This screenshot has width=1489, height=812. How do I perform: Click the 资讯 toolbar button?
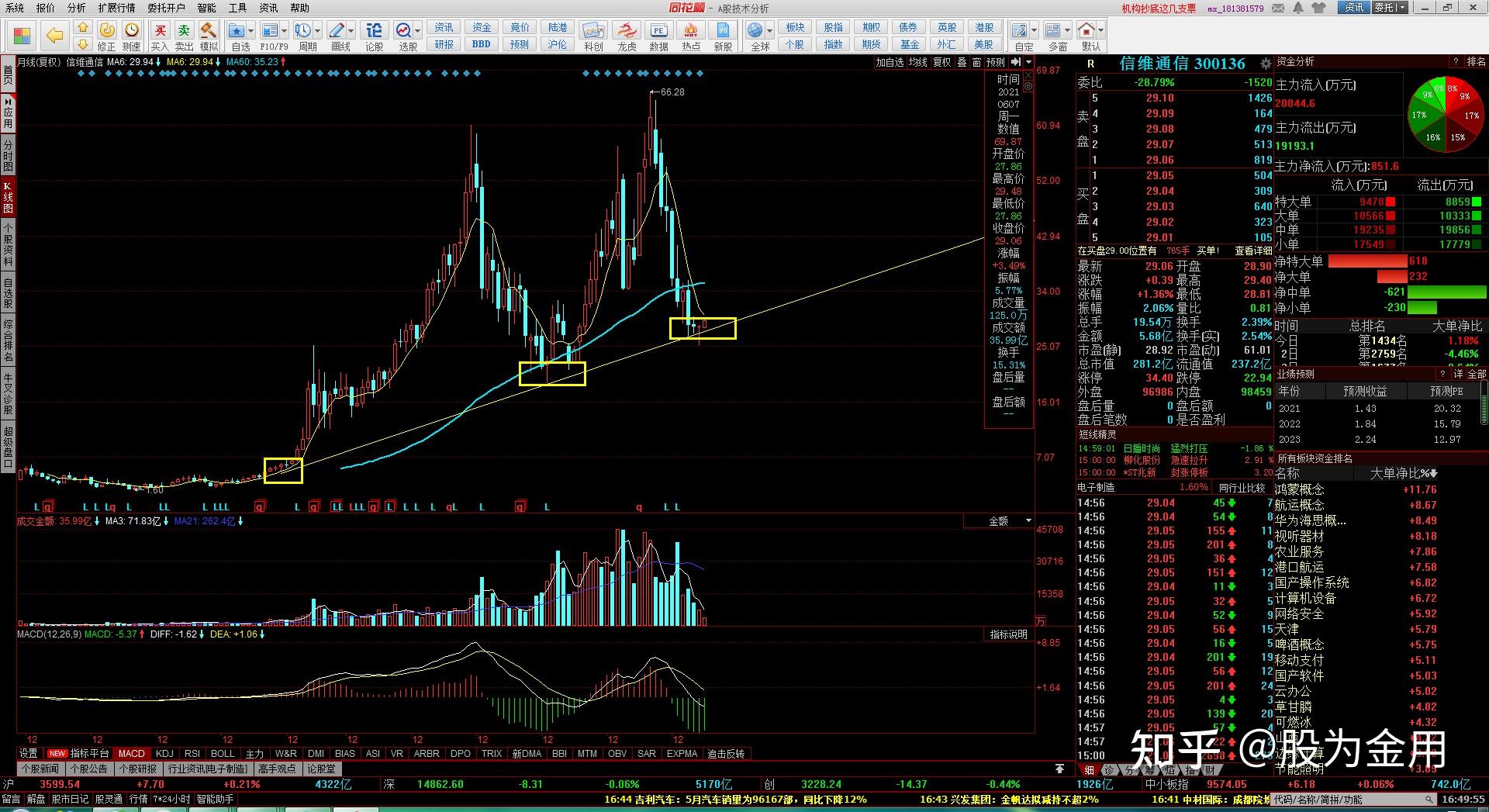444,27
